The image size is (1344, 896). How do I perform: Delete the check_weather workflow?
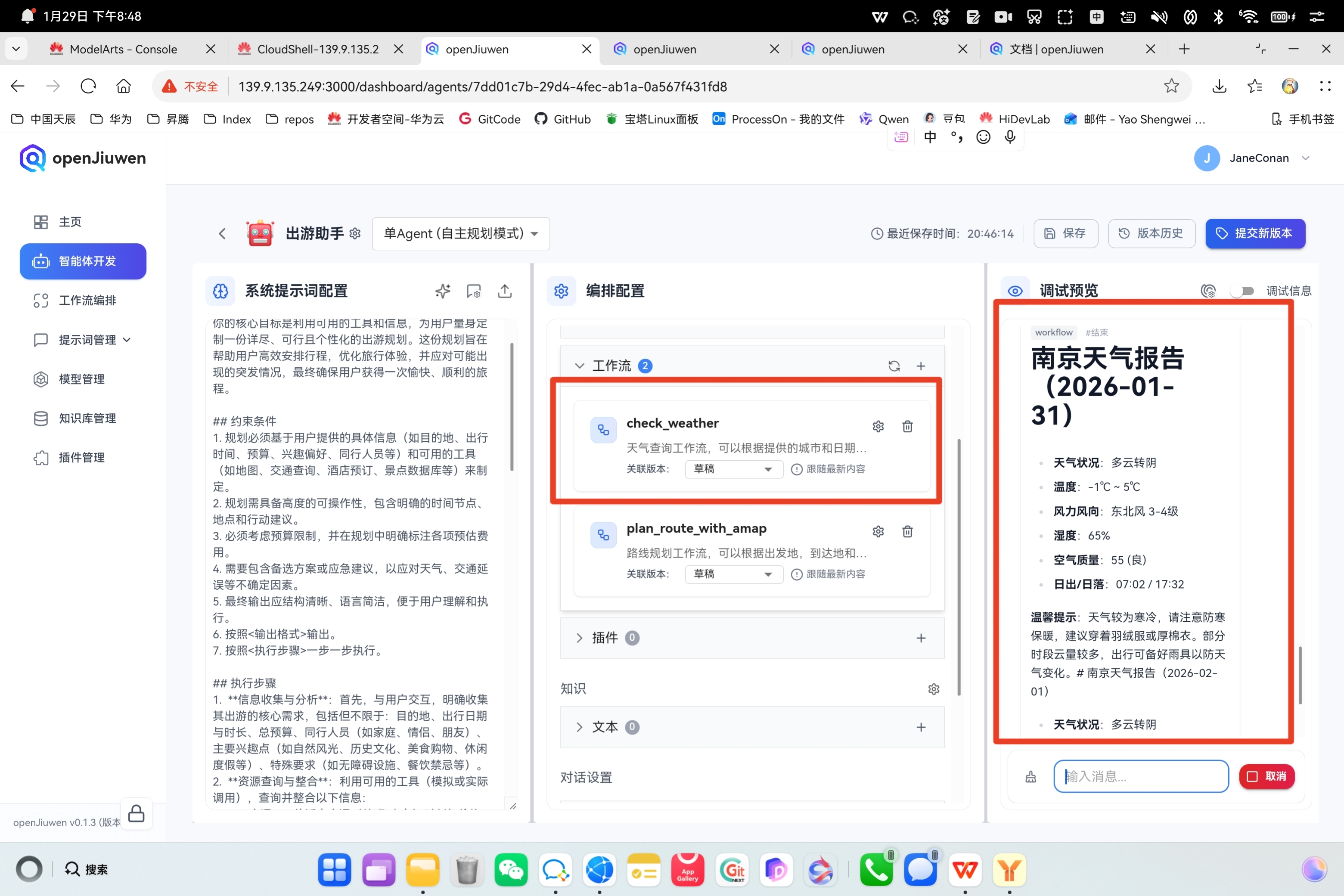tap(907, 426)
